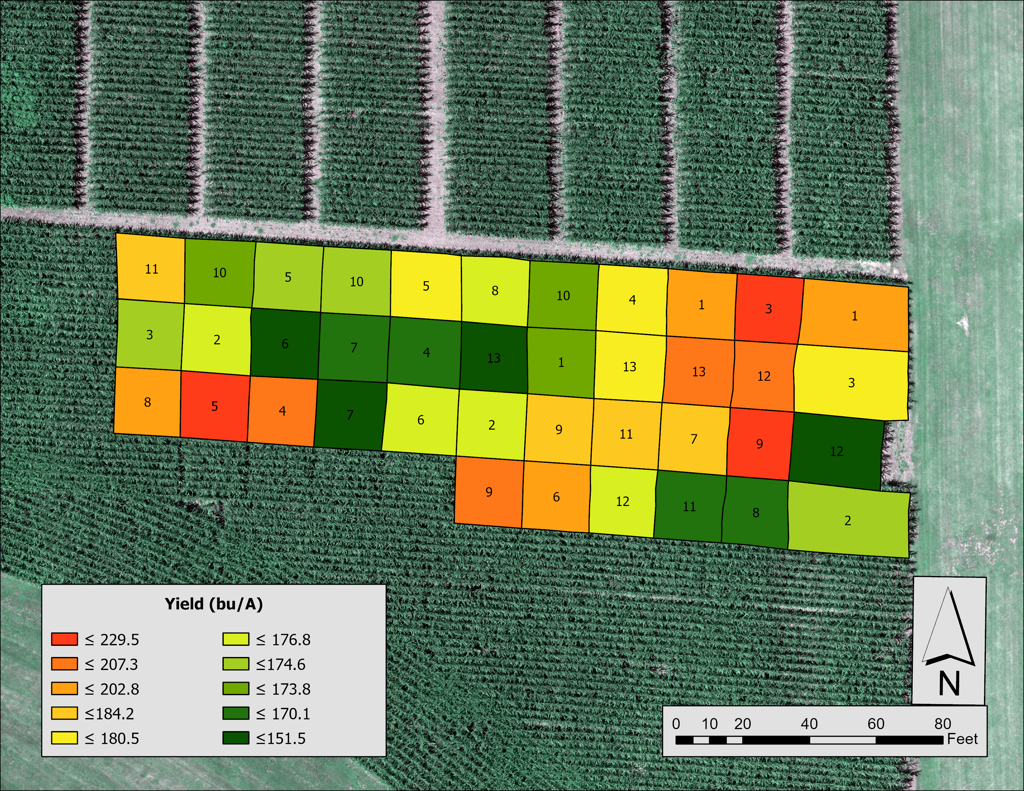
Task: Click the legend value ≤ 229.5
Action: click(x=112, y=639)
